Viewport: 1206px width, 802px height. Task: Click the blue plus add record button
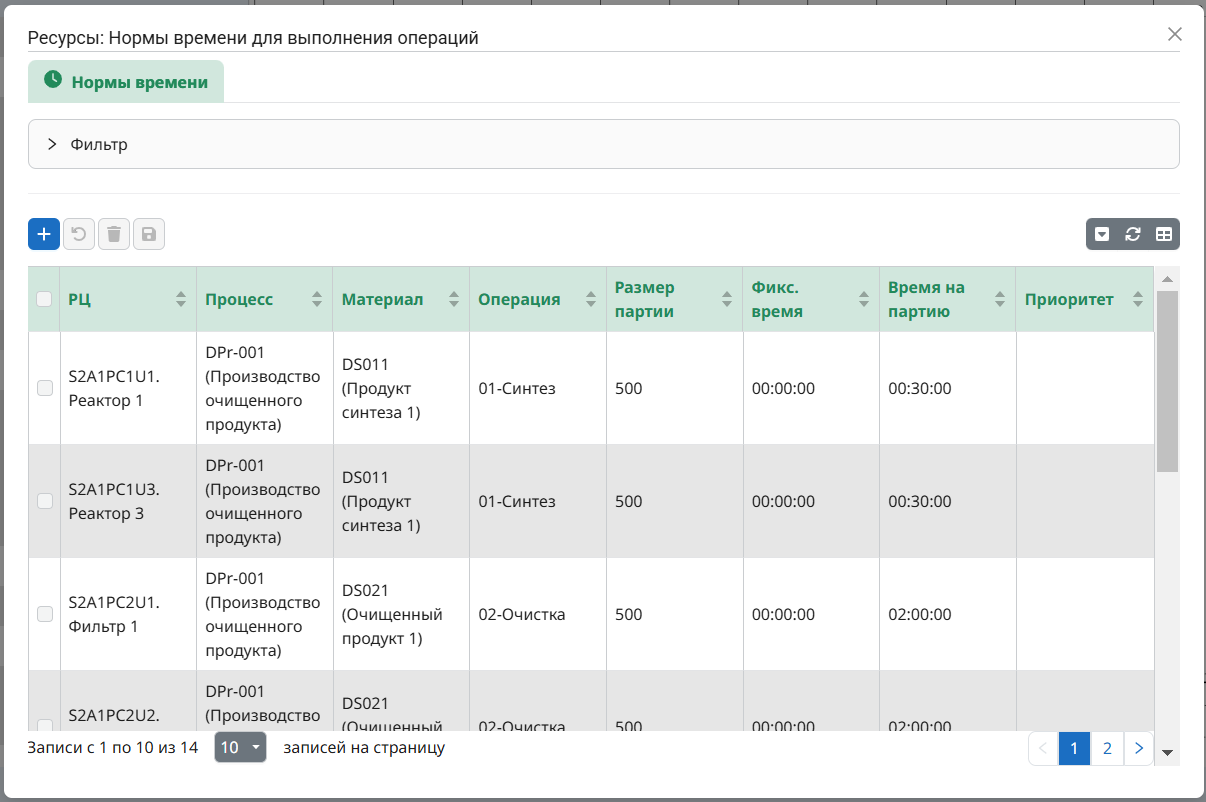(44, 234)
